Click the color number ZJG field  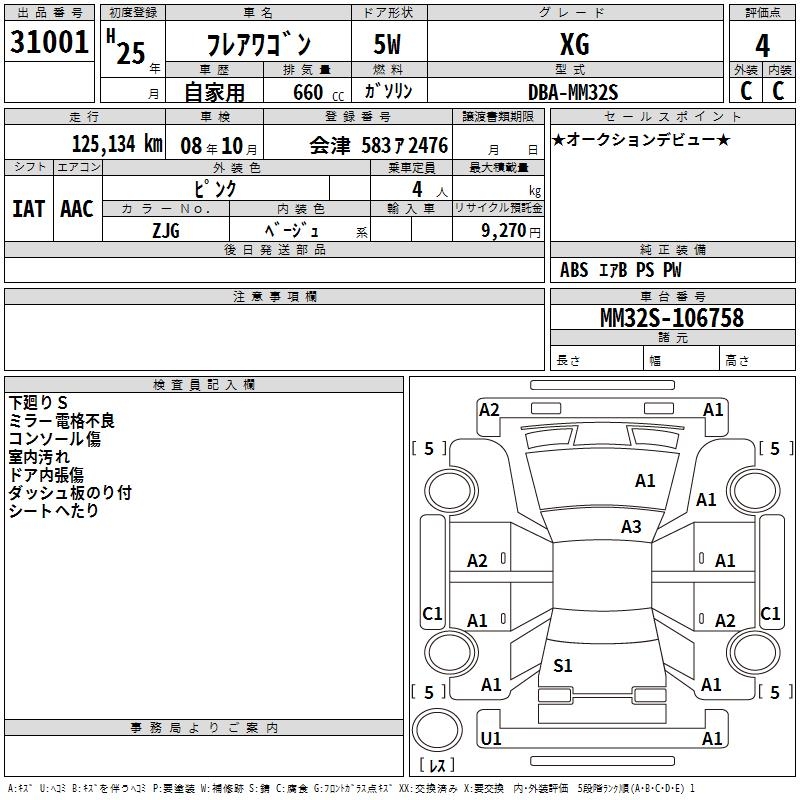point(166,230)
